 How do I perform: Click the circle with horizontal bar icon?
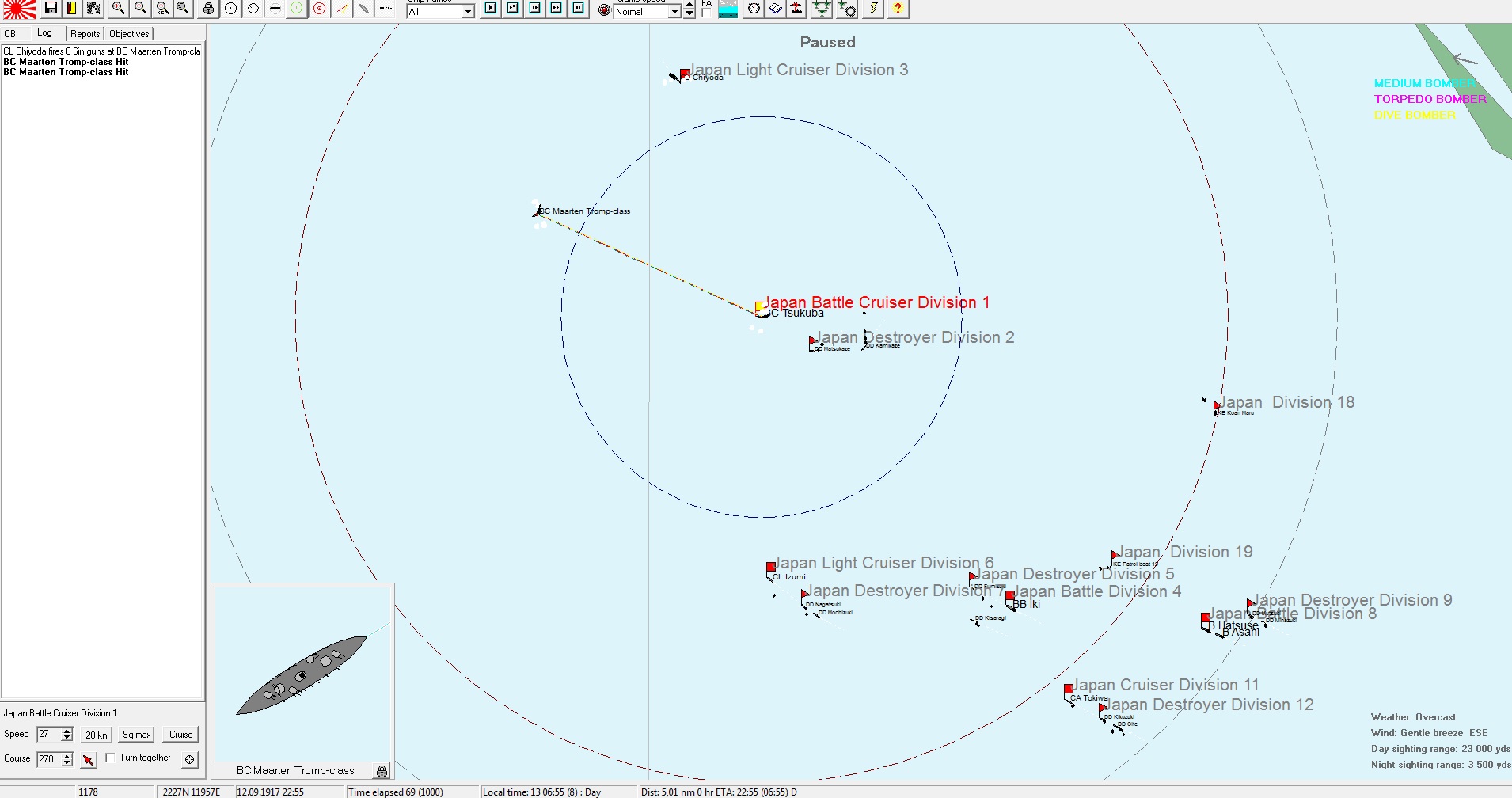pos(275,9)
